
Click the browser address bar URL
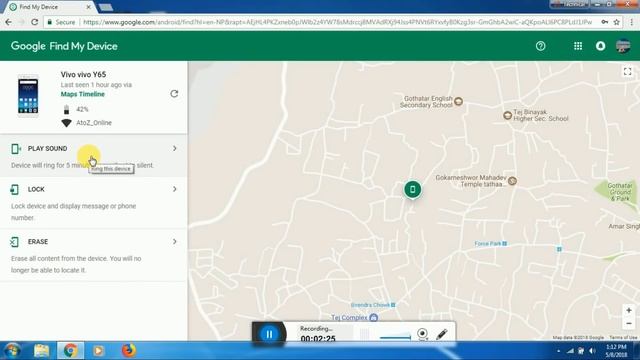[x=338, y=22]
